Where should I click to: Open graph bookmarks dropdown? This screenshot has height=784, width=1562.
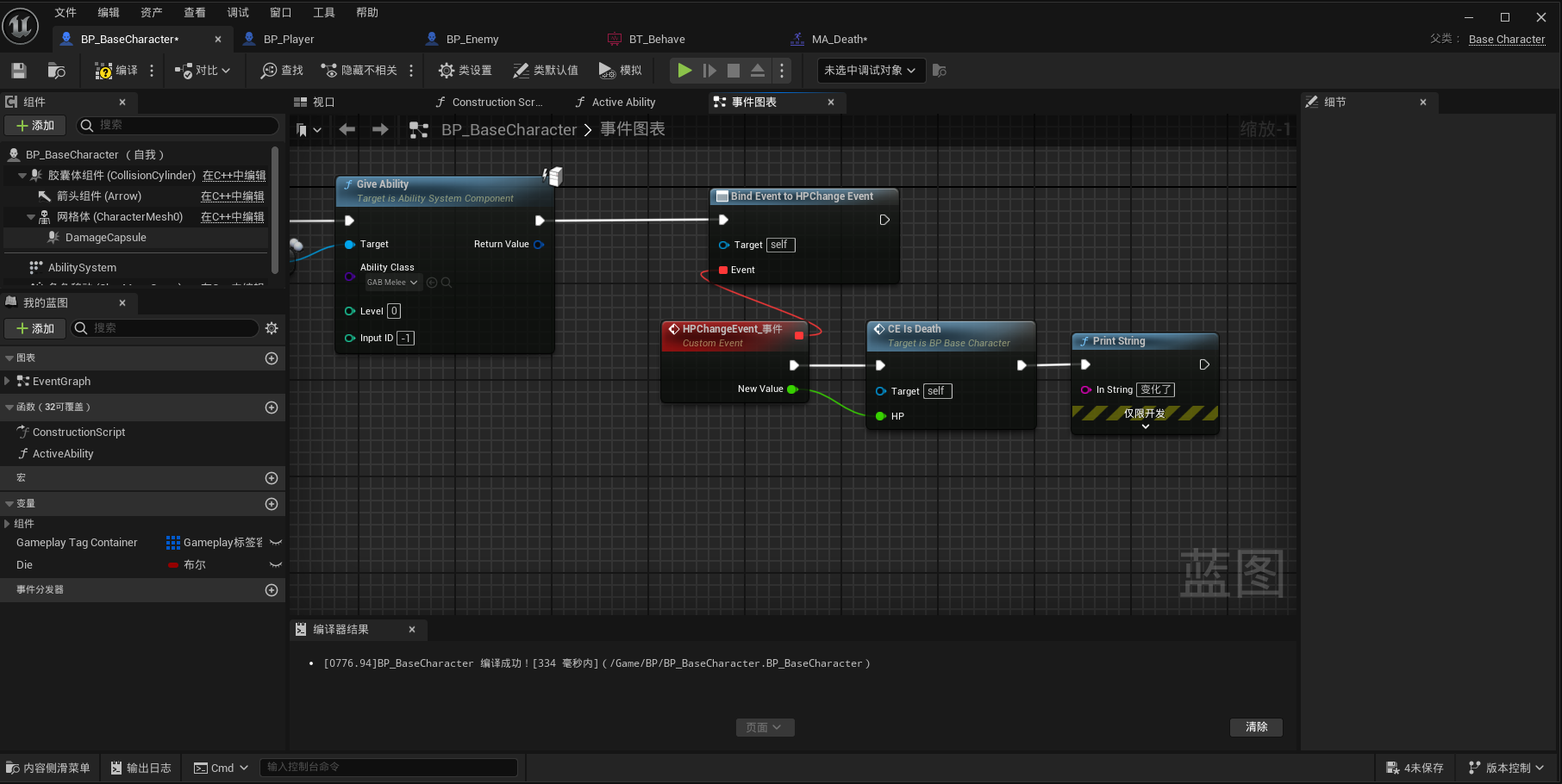(x=309, y=130)
